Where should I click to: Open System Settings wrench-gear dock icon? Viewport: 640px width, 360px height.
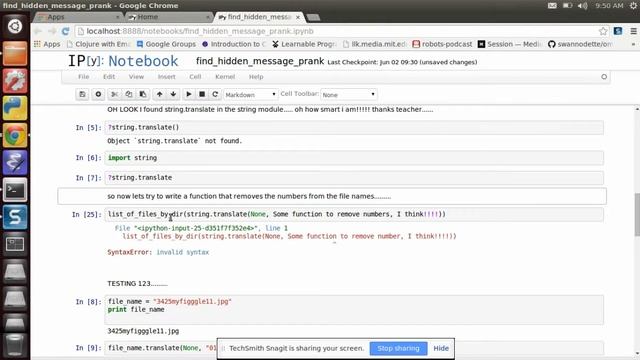coord(15,81)
